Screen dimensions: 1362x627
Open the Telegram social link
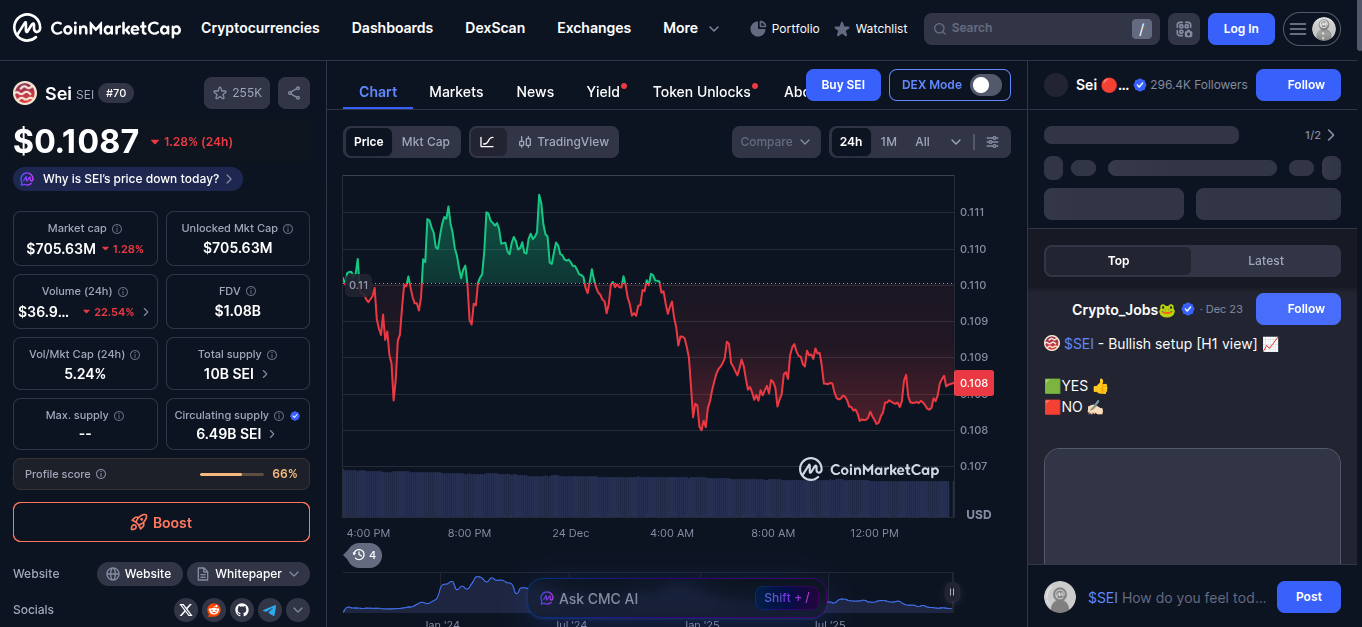pos(270,610)
